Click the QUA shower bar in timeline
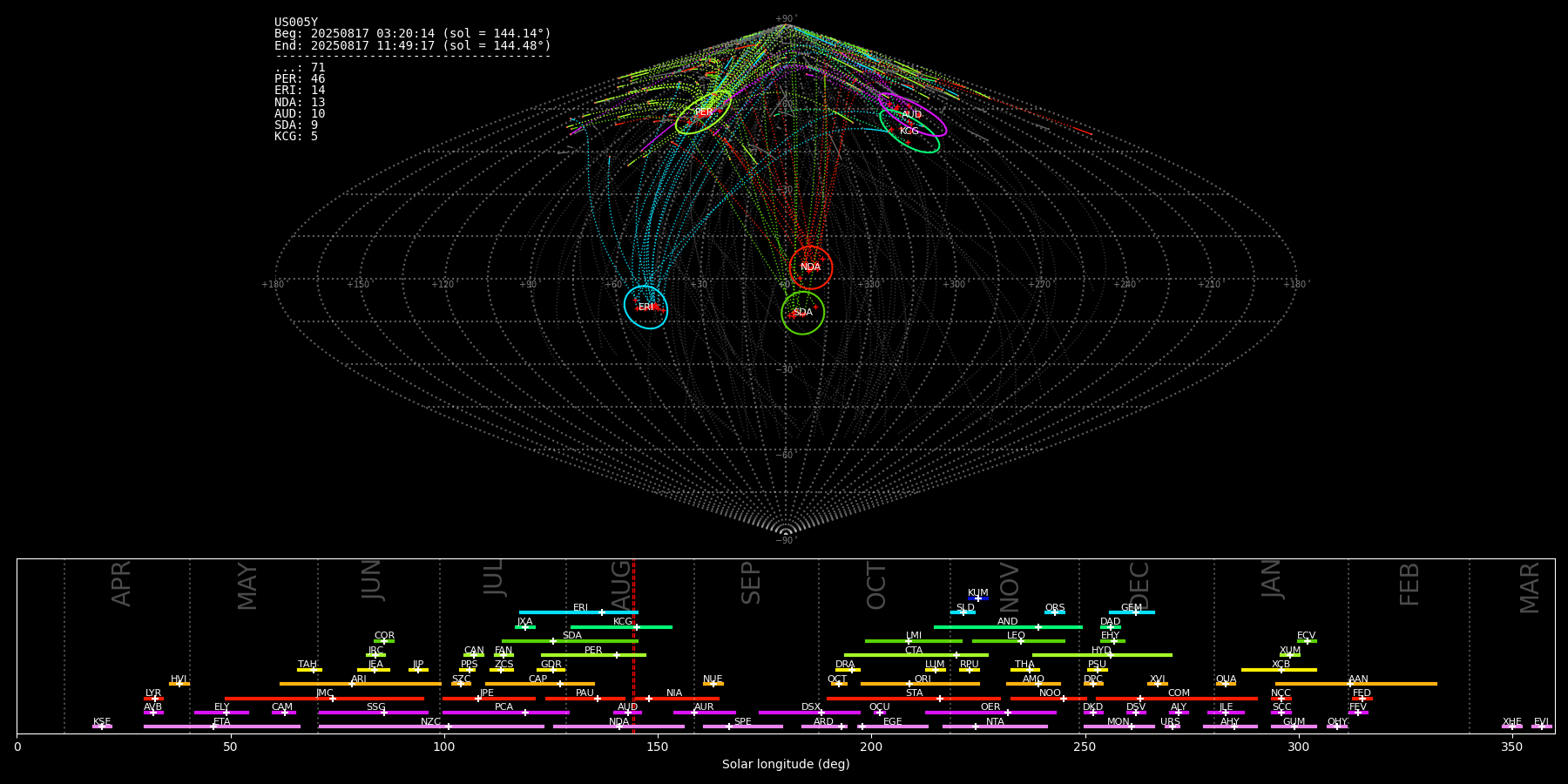 pos(1226,684)
